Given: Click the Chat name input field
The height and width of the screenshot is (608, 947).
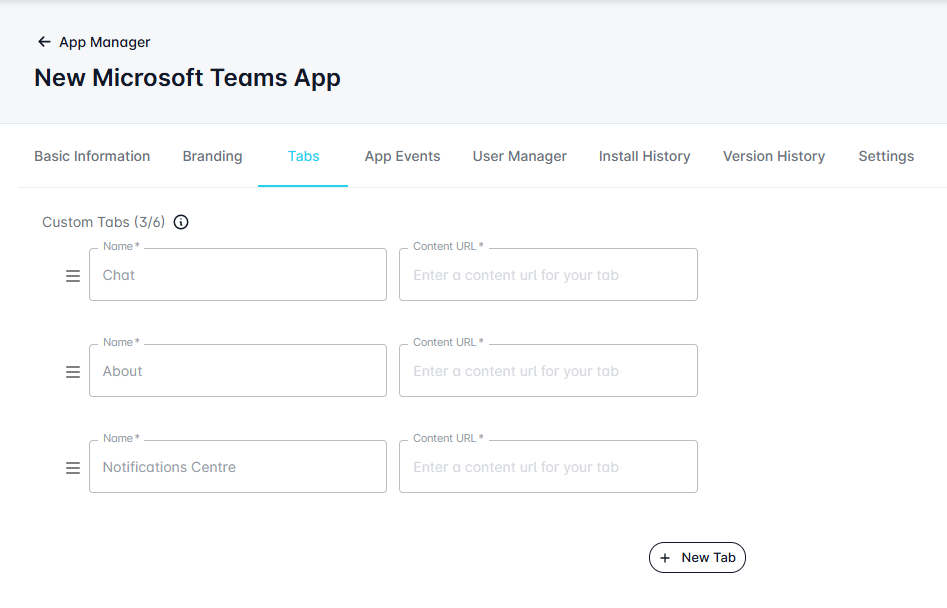Looking at the screenshot, I should pyautogui.click(x=238, y=275).
